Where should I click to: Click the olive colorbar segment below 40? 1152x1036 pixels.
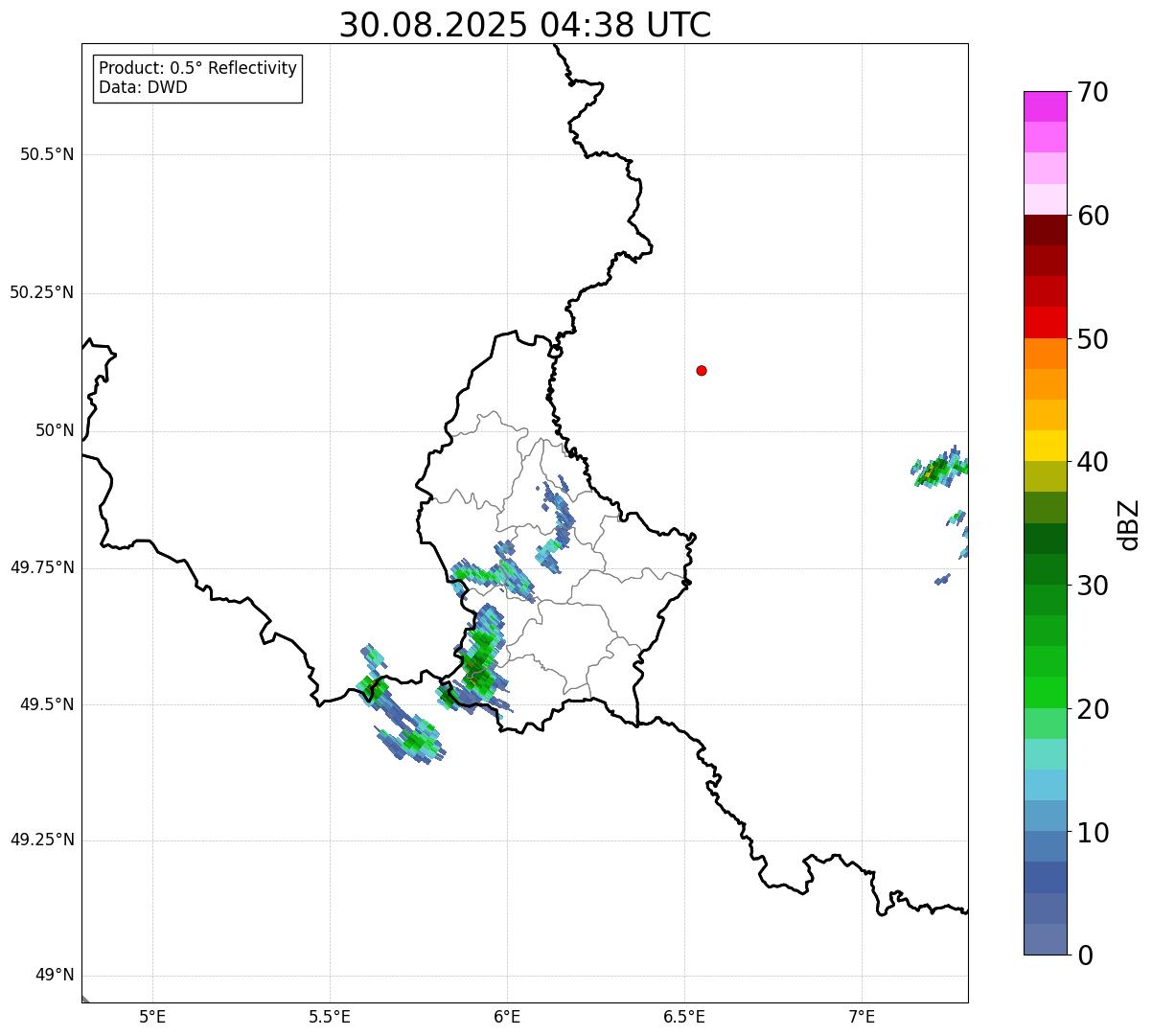point(1045,476)
